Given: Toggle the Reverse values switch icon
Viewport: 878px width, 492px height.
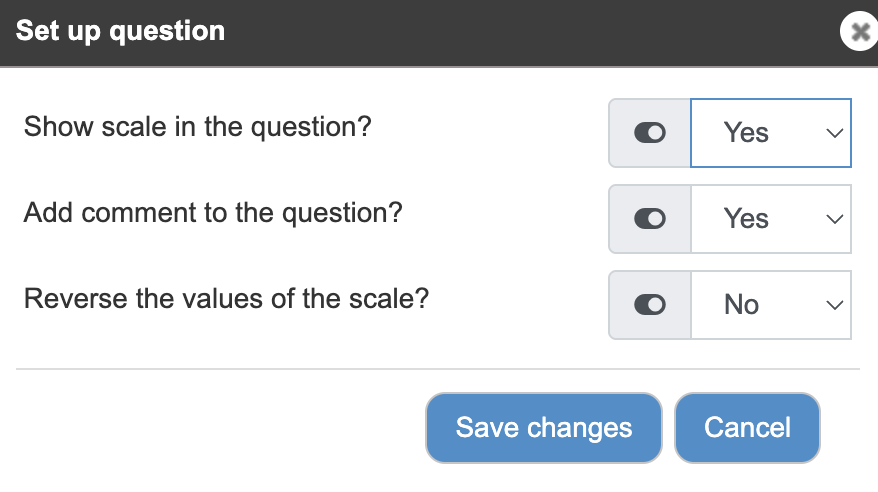Looking at the screenshot, I should coord(650,305).
